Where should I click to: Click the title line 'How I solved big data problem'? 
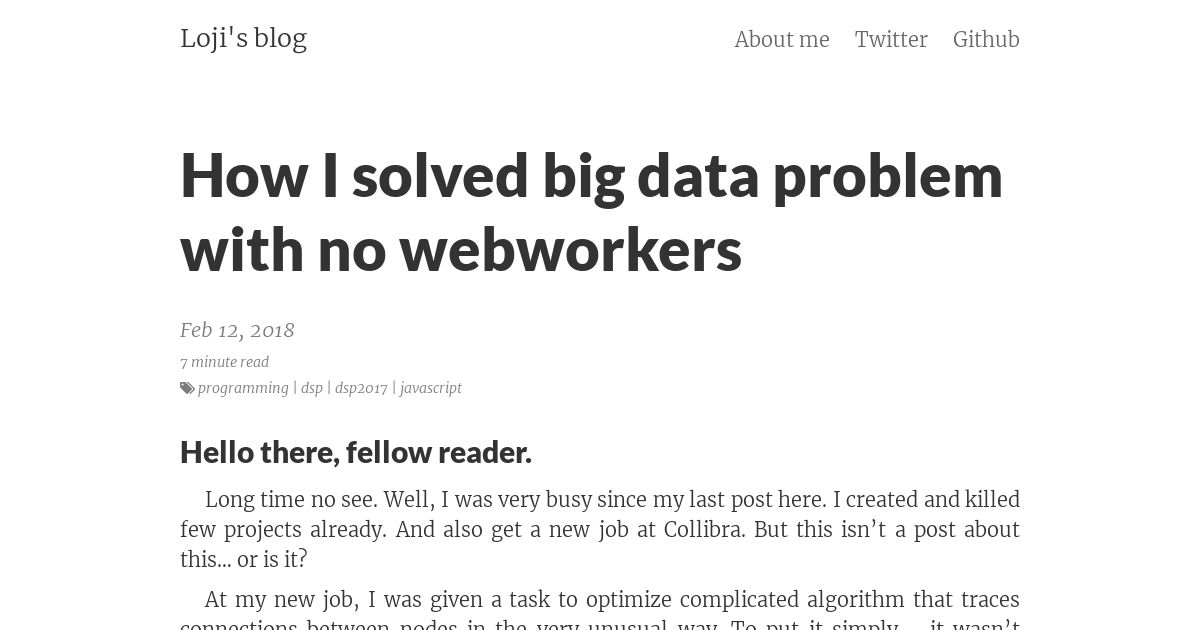[591, 175]
